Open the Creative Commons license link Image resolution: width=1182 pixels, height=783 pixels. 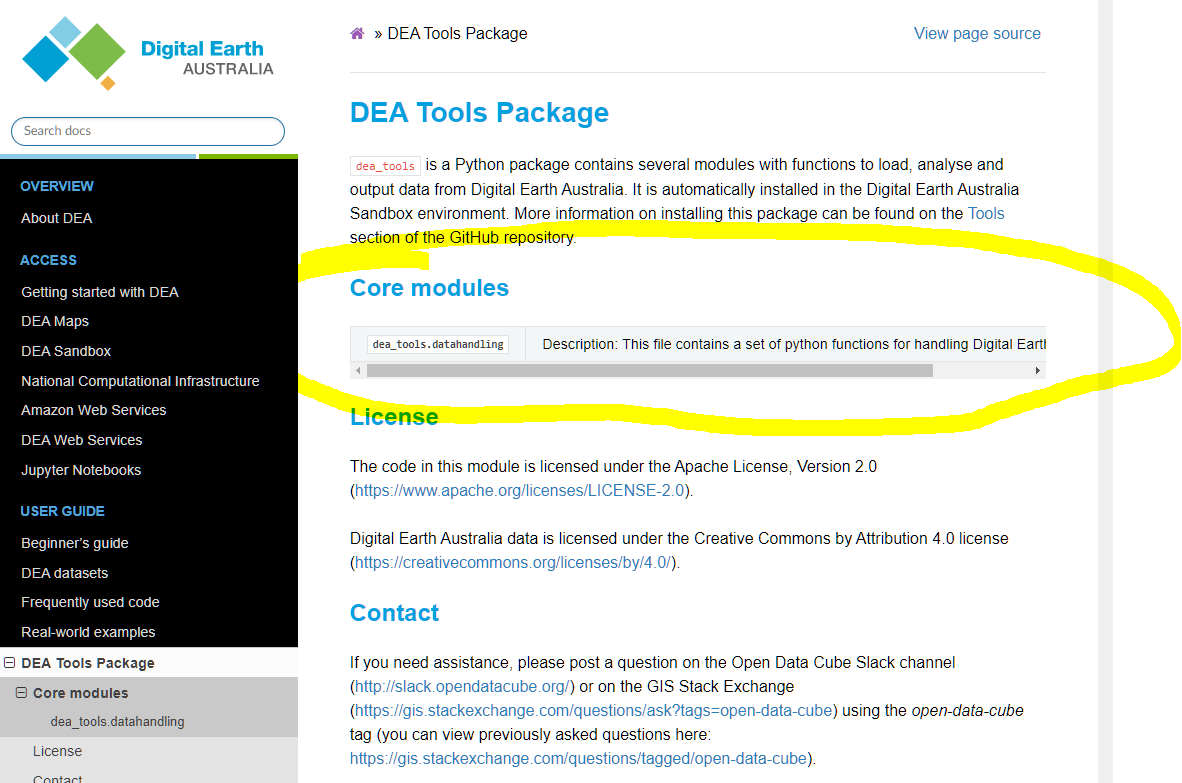tap(512, 562)
